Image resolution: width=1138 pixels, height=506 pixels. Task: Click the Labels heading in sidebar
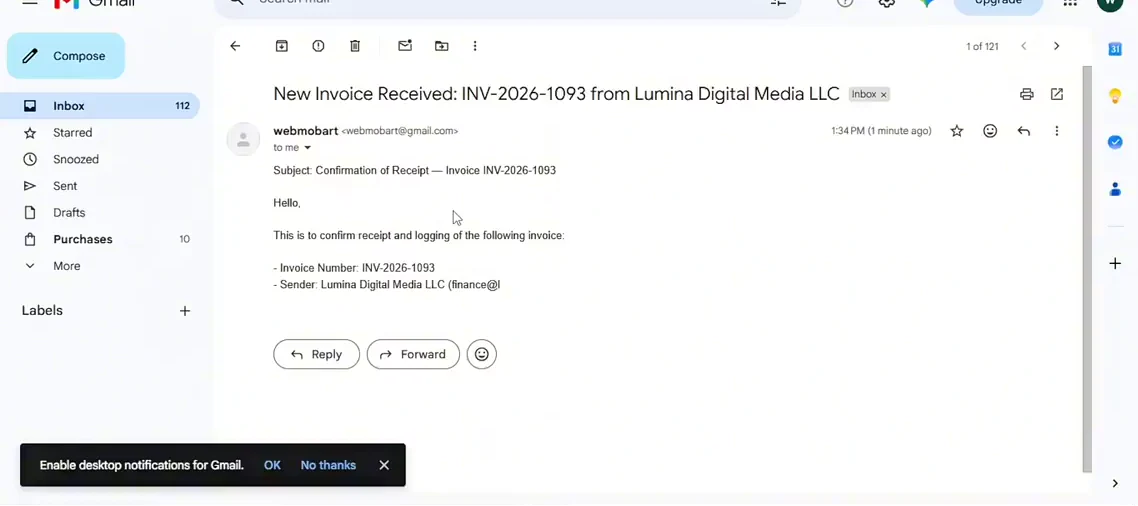coord(42,311)
